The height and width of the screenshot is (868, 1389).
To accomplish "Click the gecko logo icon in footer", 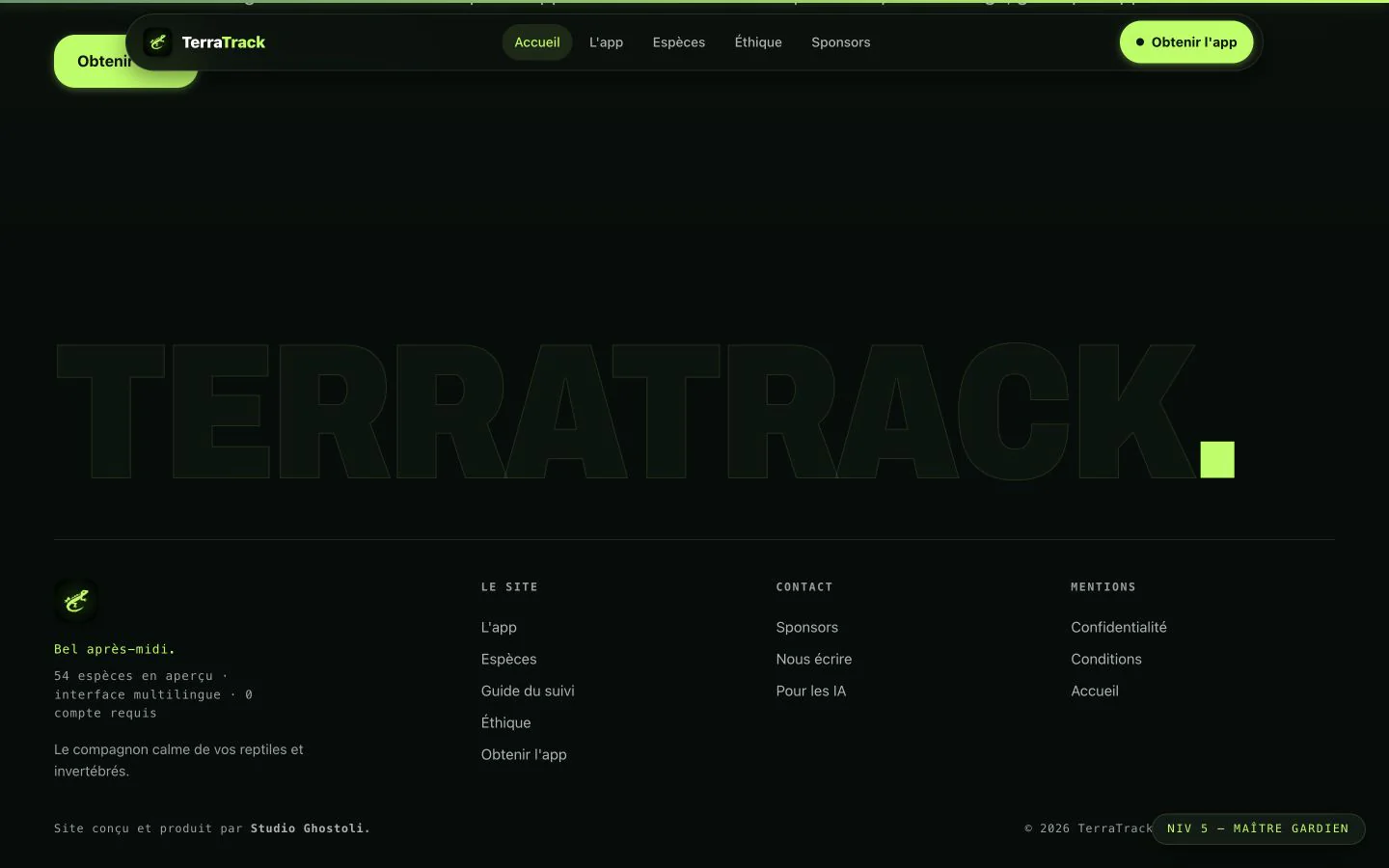I will pyautogui.click(x=76, y=602).
